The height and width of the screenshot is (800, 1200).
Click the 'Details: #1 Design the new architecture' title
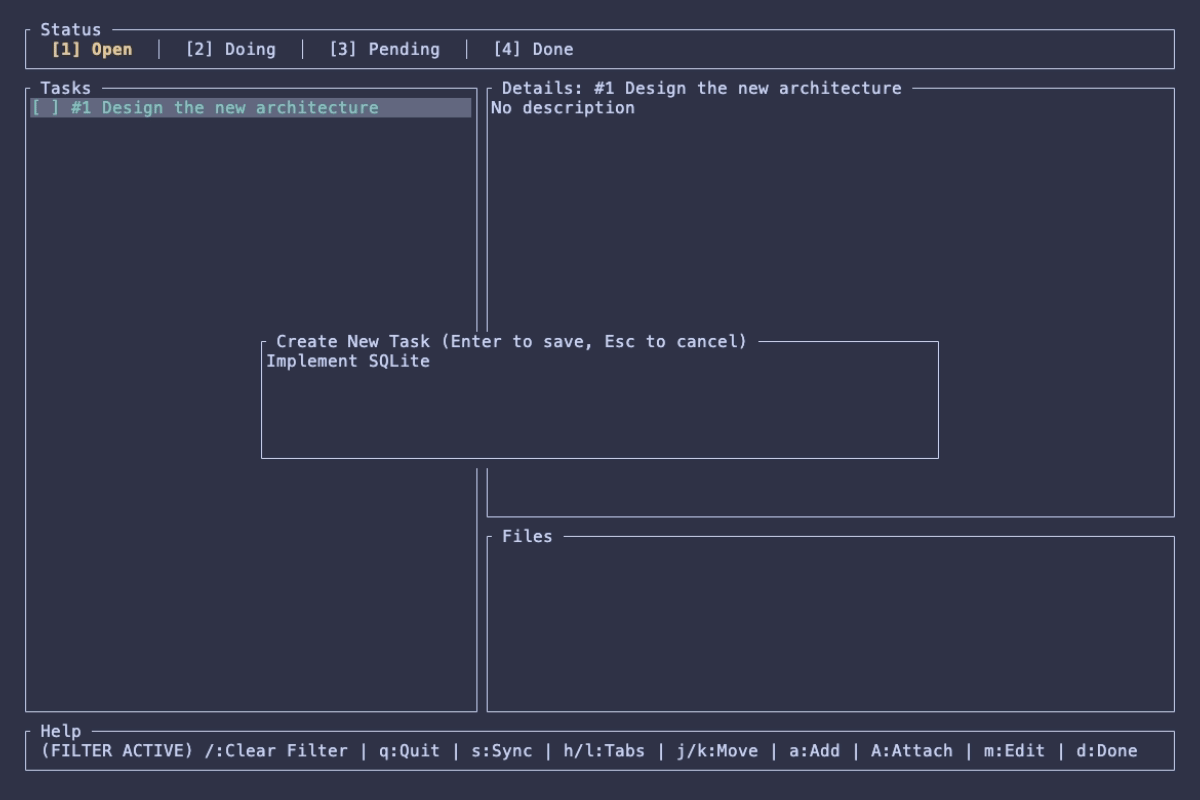coord(701,88)
